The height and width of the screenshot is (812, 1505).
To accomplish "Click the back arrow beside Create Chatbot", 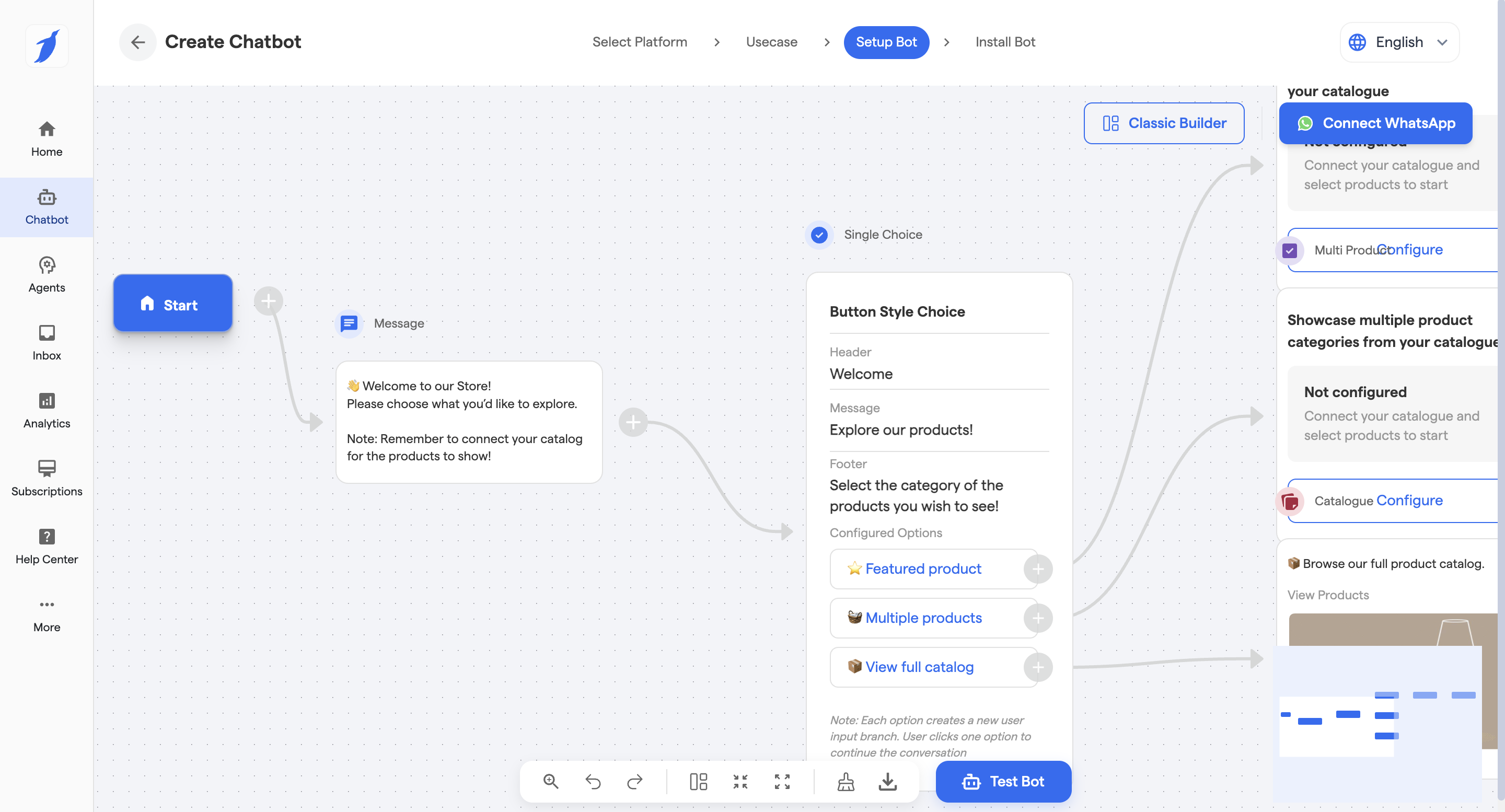I will 138,42.
